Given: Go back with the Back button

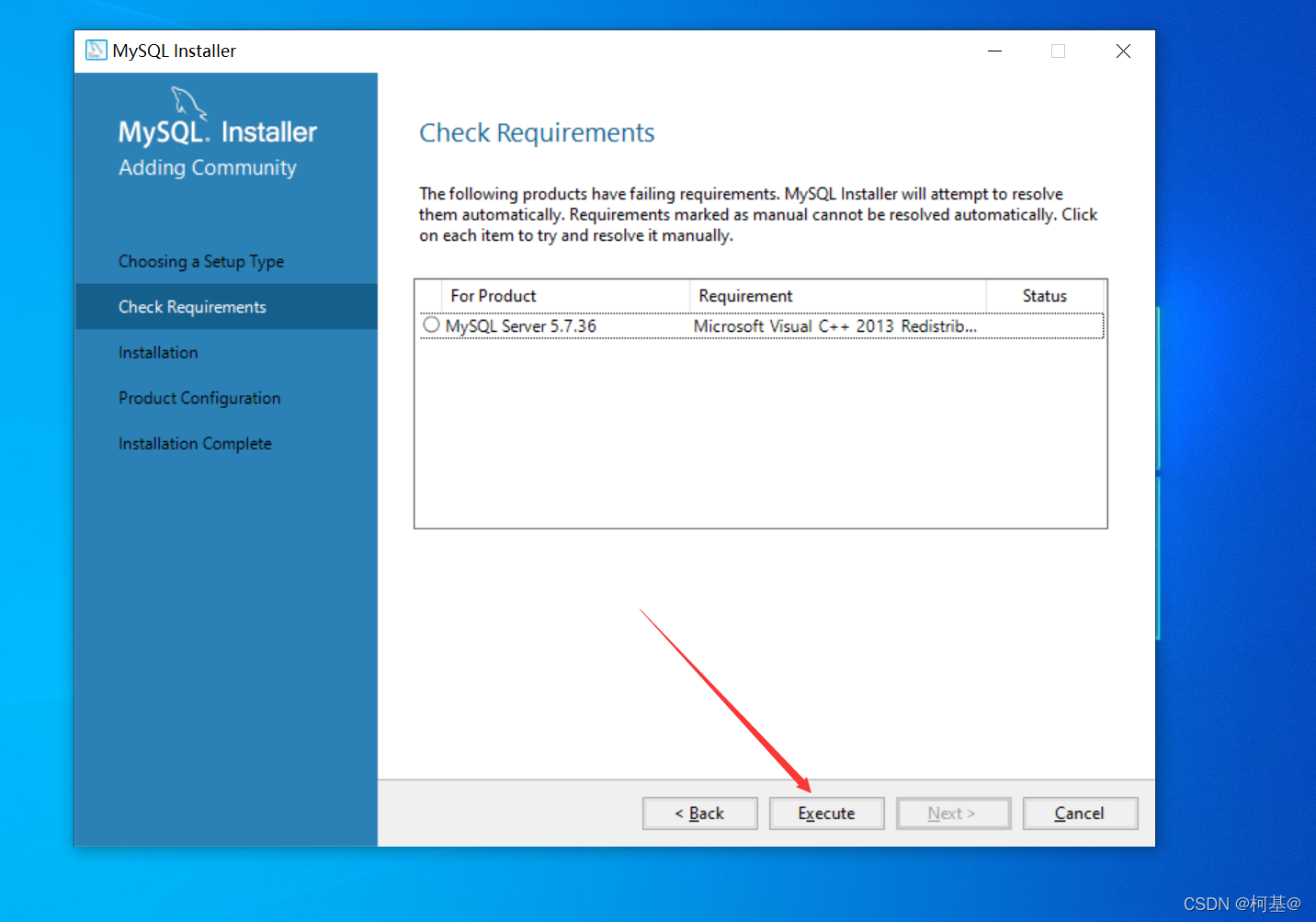Looking at the screenshot, I should 699,814.
